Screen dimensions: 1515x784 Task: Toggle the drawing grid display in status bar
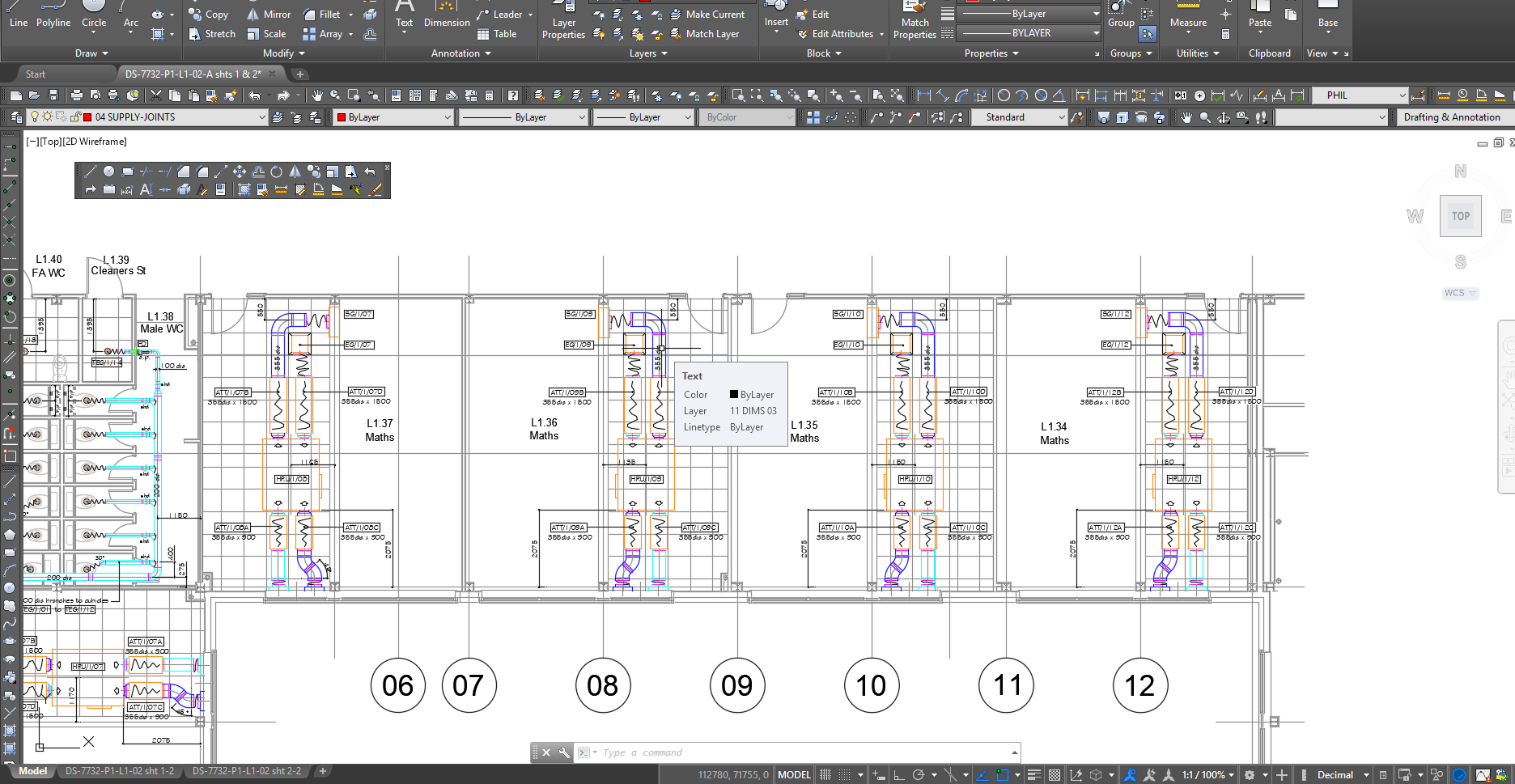click(825, 774)
